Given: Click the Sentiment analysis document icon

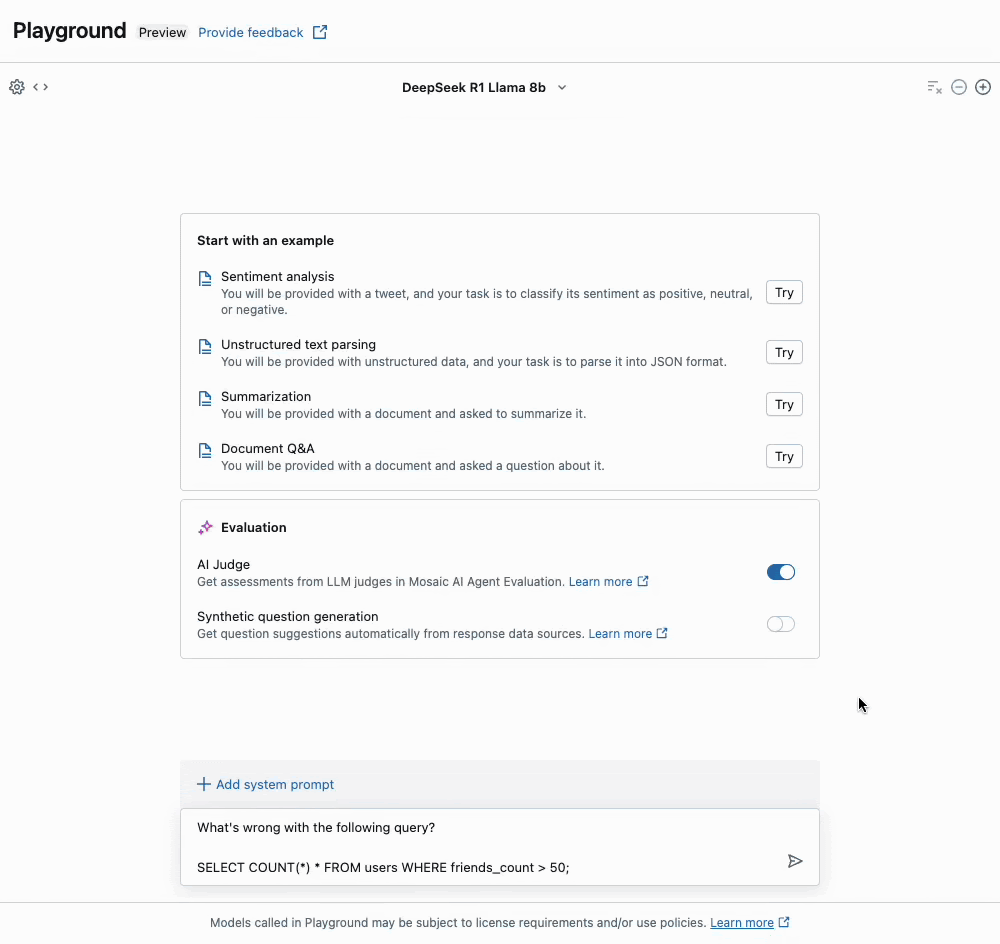Looking at the screenshot, I should pos(205,279).
